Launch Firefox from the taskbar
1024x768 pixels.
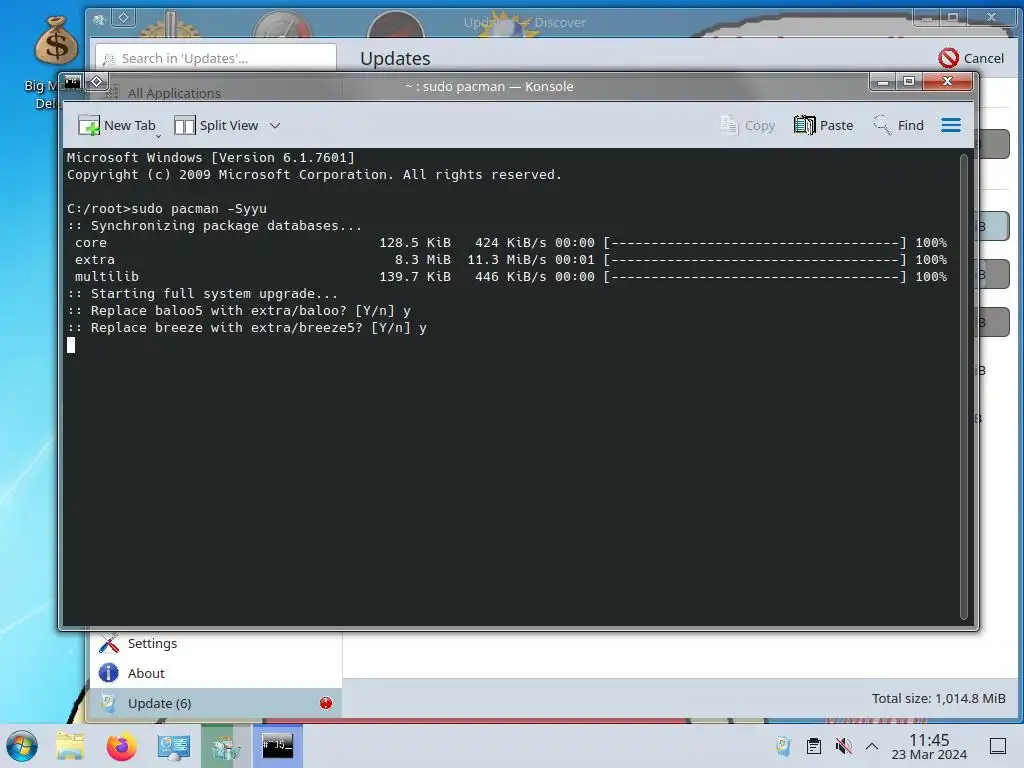[x=121, y=746]
